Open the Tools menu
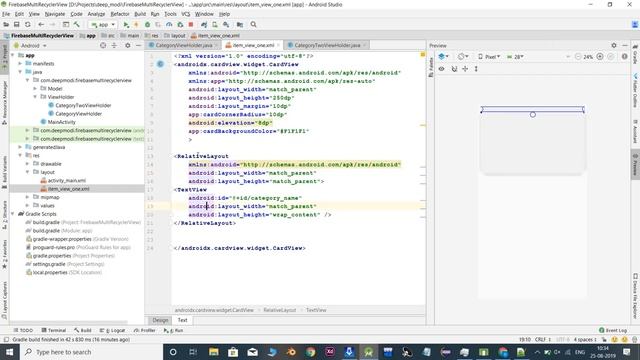The image size is (640, 360). (170, 14)
